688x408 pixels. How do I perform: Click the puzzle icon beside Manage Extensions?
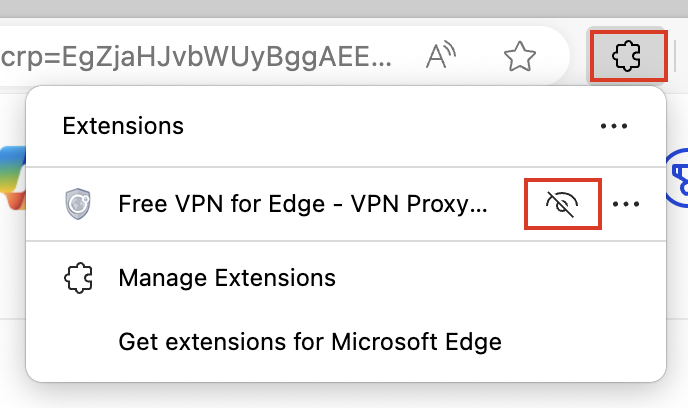click(x=78, y=278)
